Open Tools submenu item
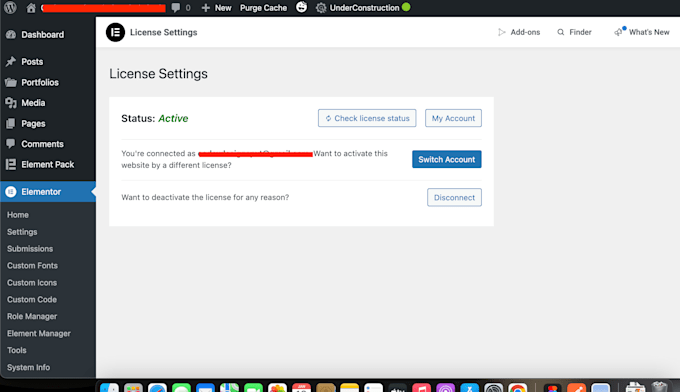Image resolution: width=680 pixels, height=392 pixels. 16,350
